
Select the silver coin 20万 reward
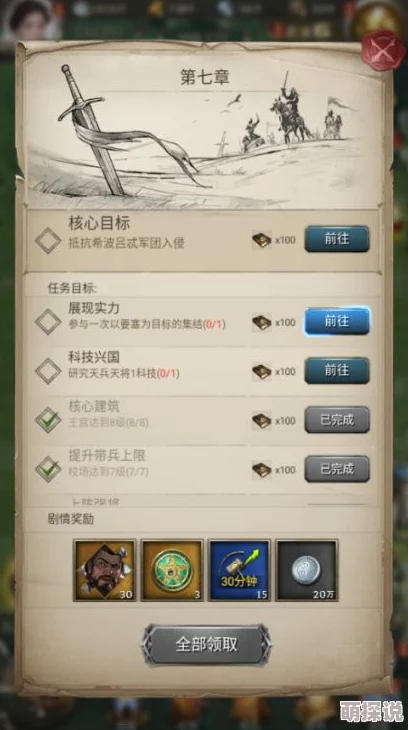307,570
